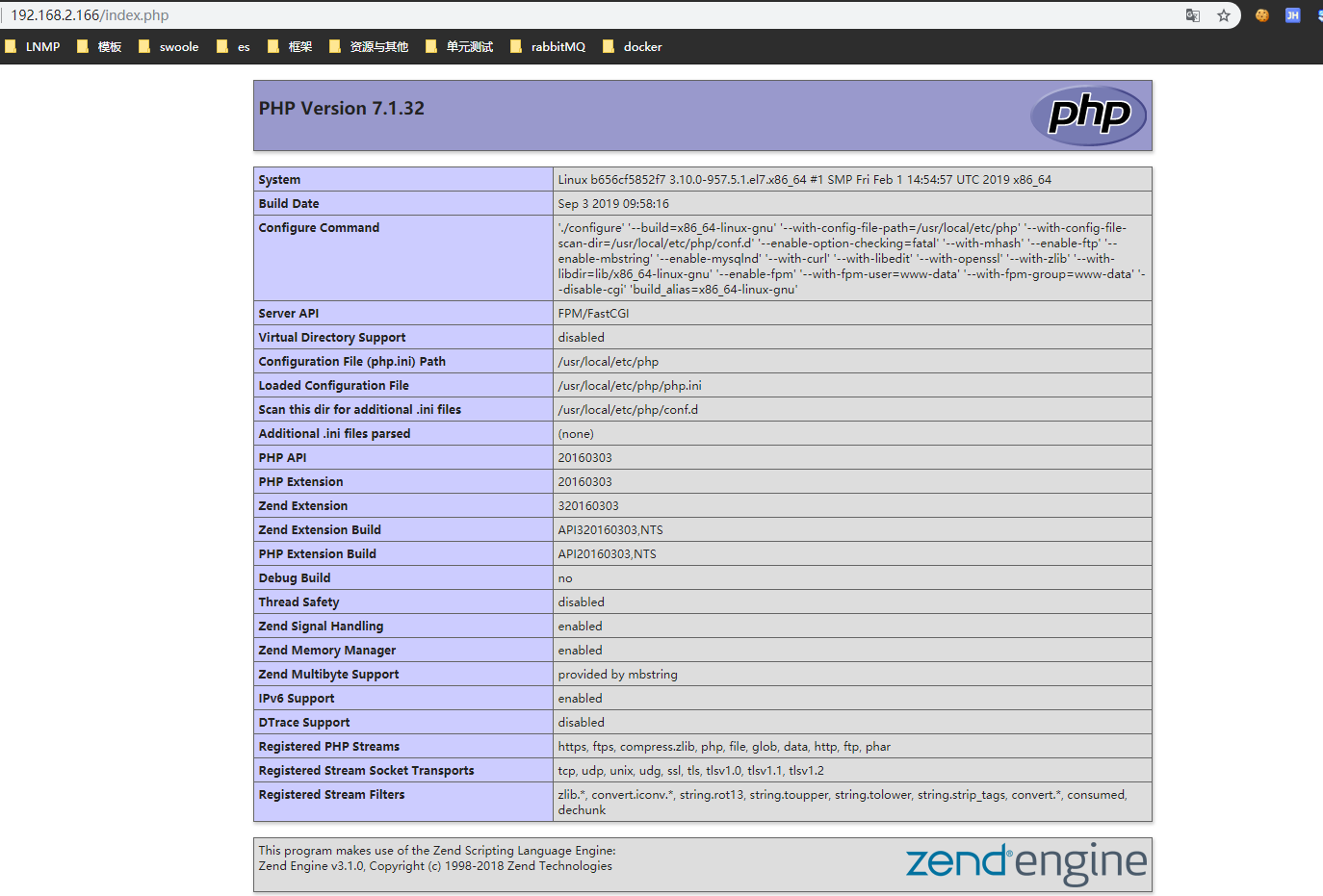Viewport: 1323px width, 896px height.
Task: Select the System row label
Action: coord(279,180)
